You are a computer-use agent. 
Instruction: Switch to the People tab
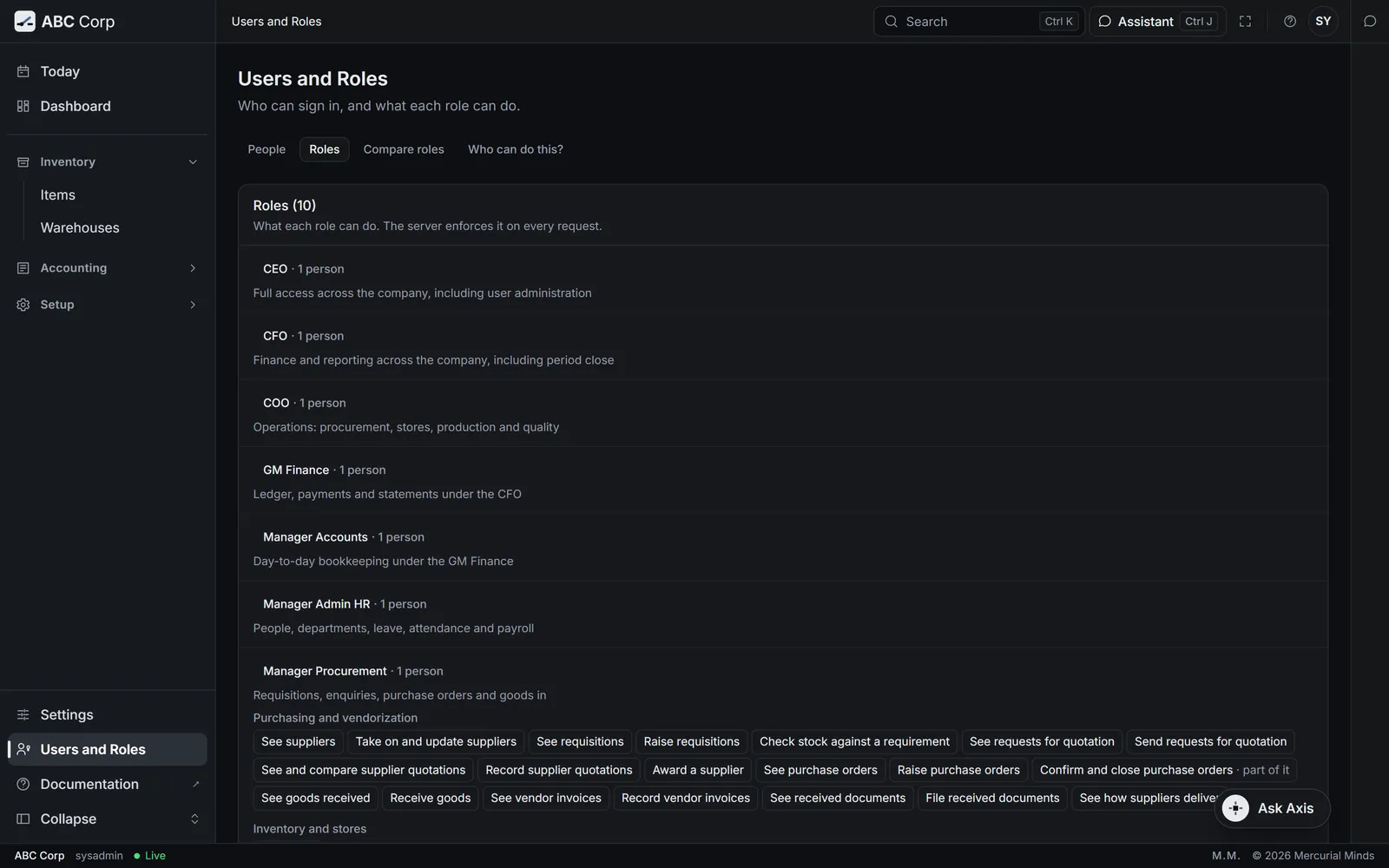click(267, 149)
